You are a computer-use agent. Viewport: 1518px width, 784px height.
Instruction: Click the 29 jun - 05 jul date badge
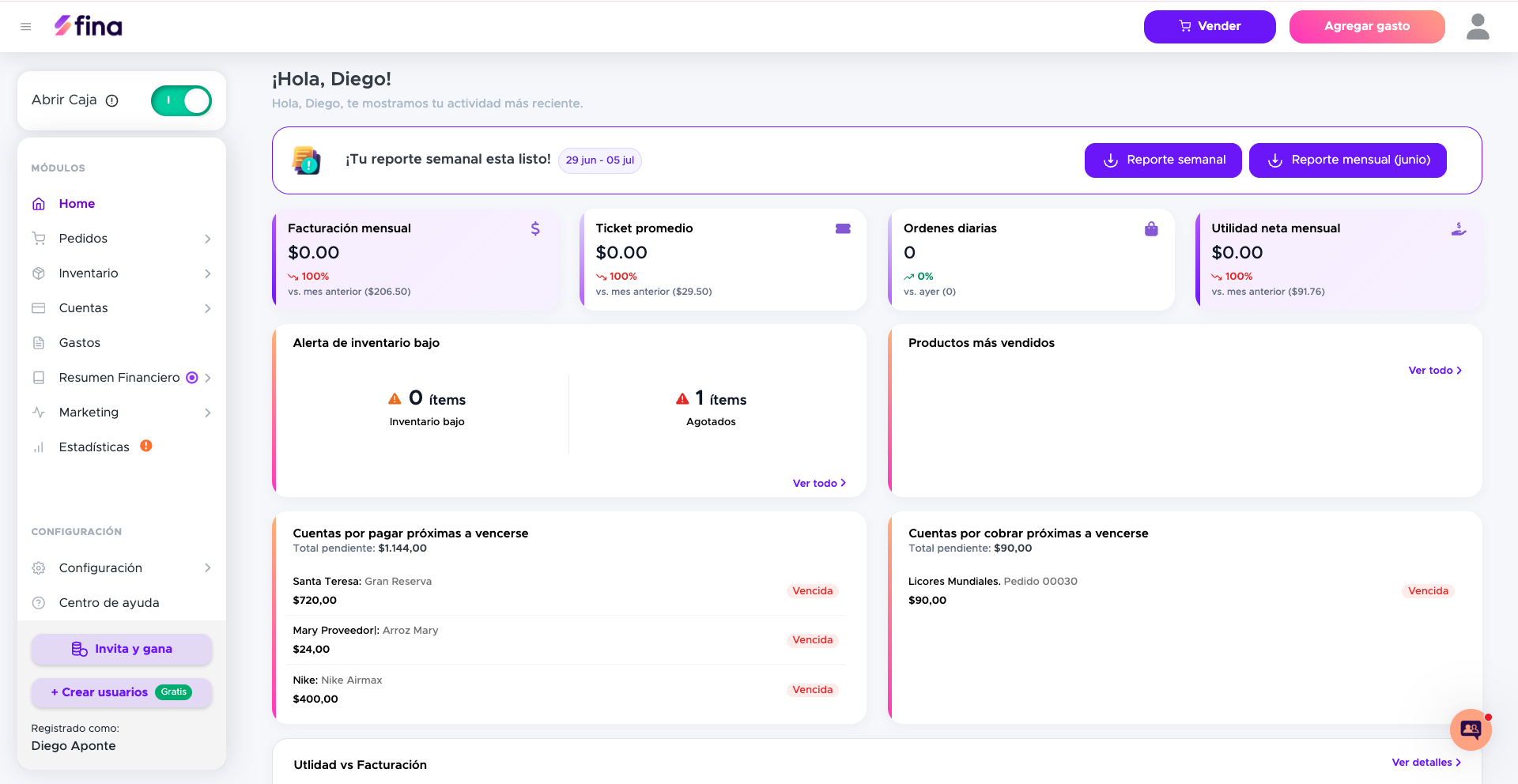click(x=600, y=160)
